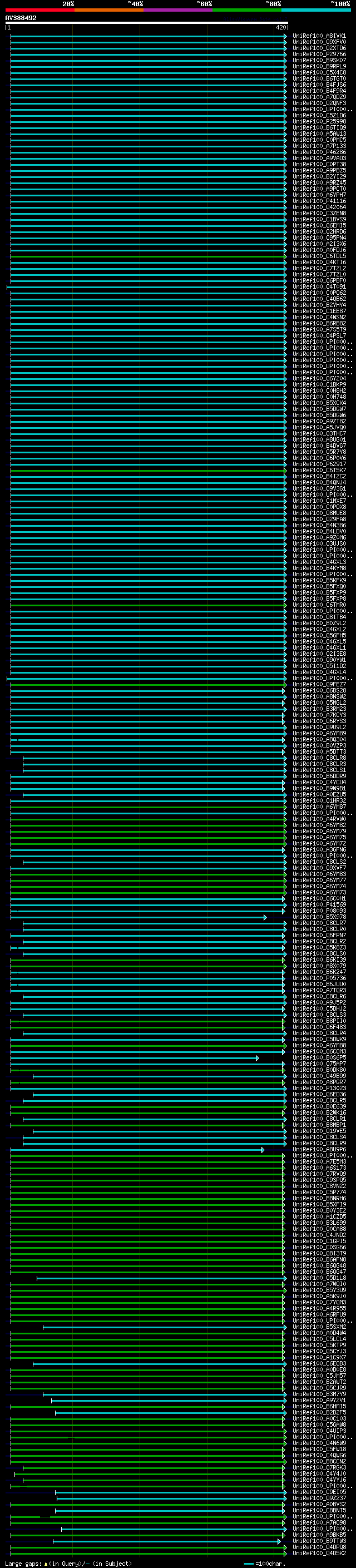
Task: Click hit label UniRef100_B3RM23
Action: coord(319,709)
